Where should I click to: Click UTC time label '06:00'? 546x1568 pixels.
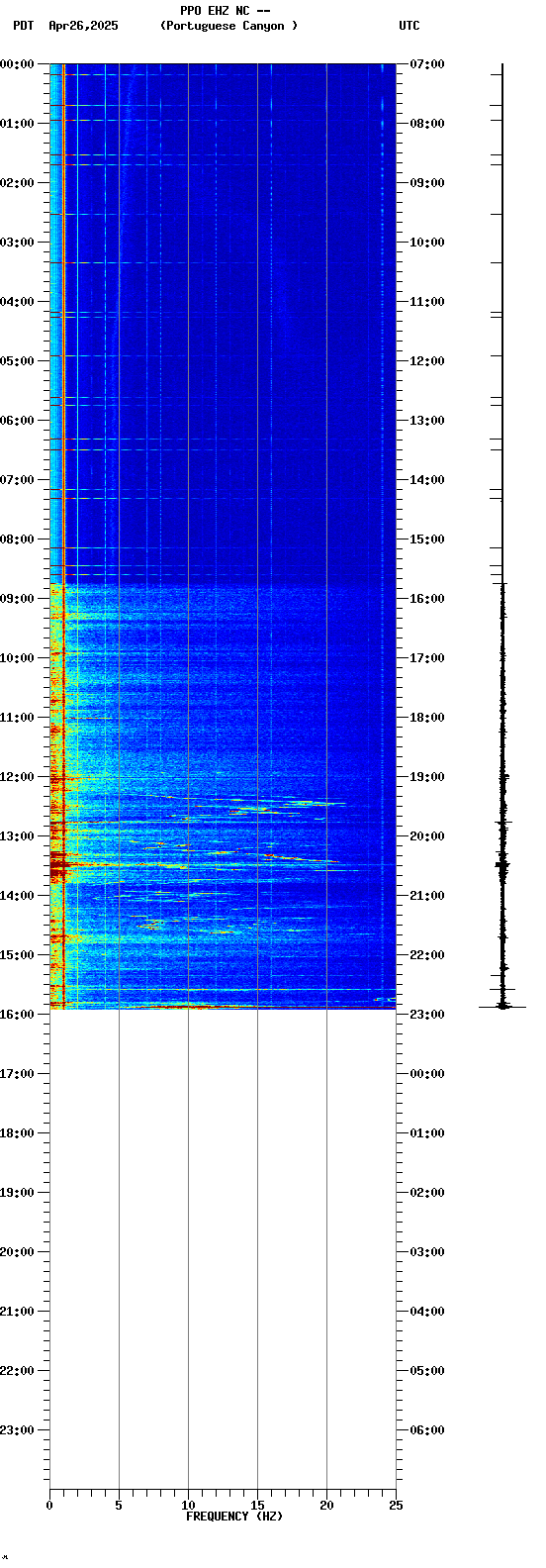tap(427, 1430)
